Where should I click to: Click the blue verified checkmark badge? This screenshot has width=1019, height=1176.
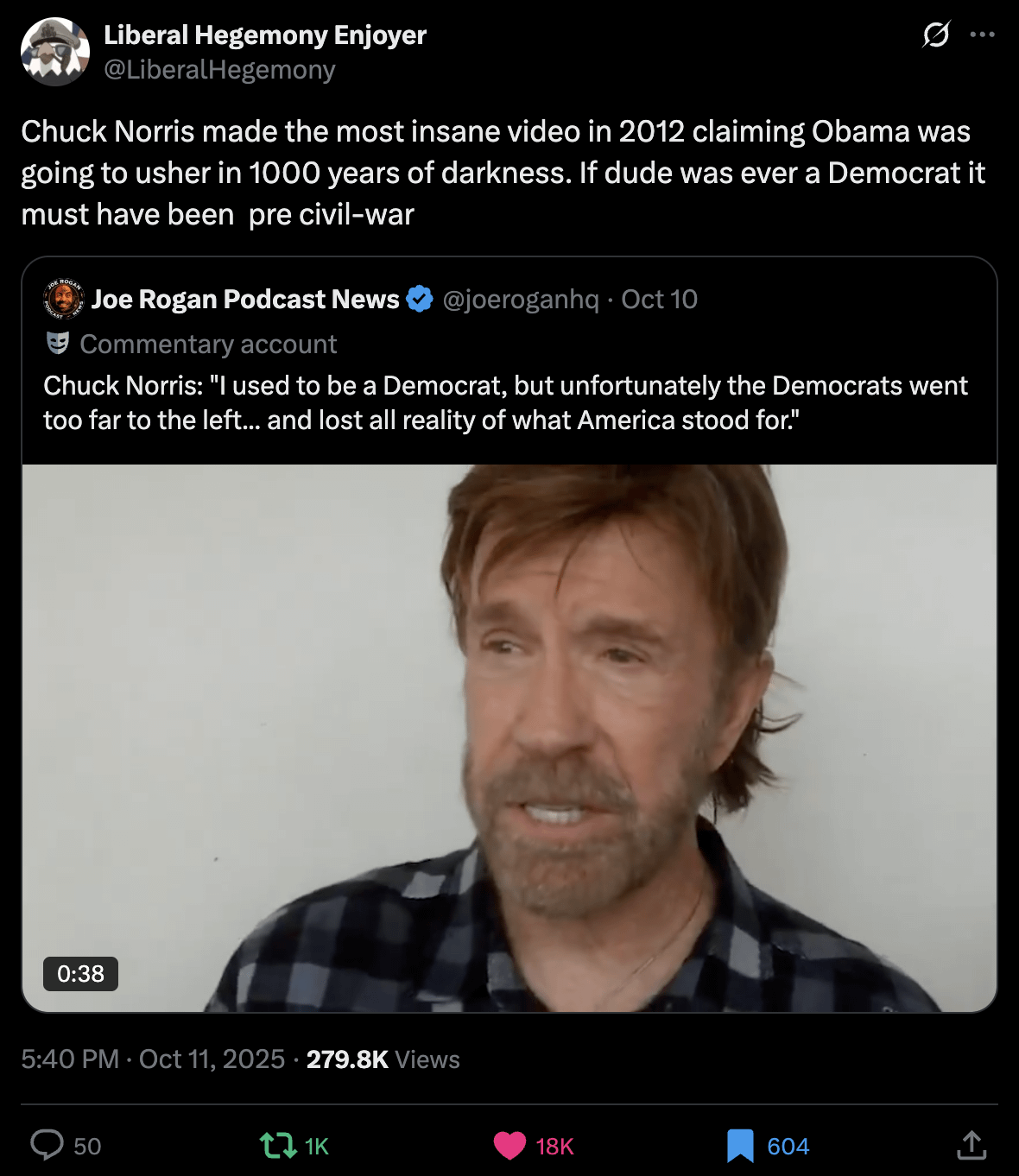tap(420, 299)
